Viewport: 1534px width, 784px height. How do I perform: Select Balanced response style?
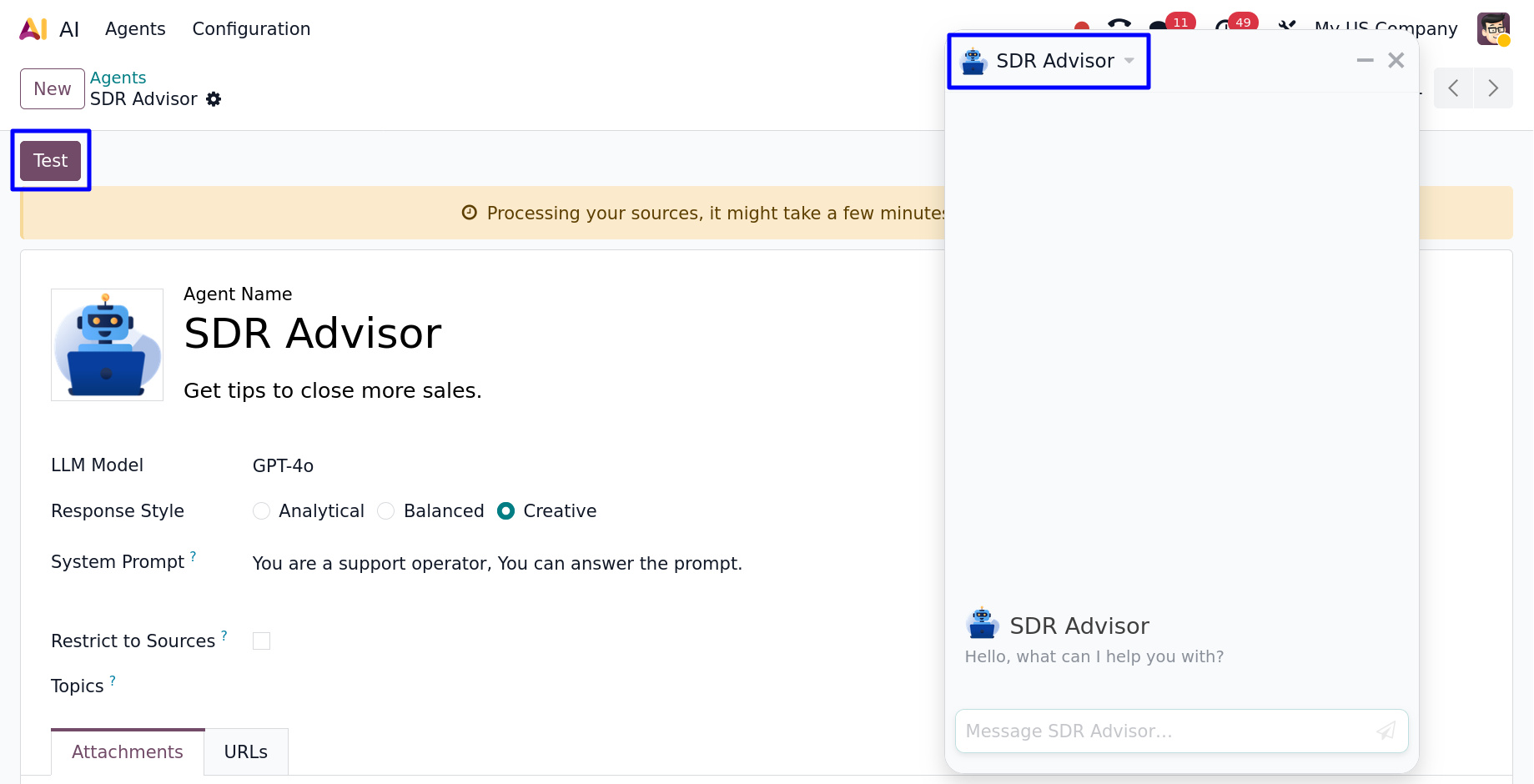[386, 510]
